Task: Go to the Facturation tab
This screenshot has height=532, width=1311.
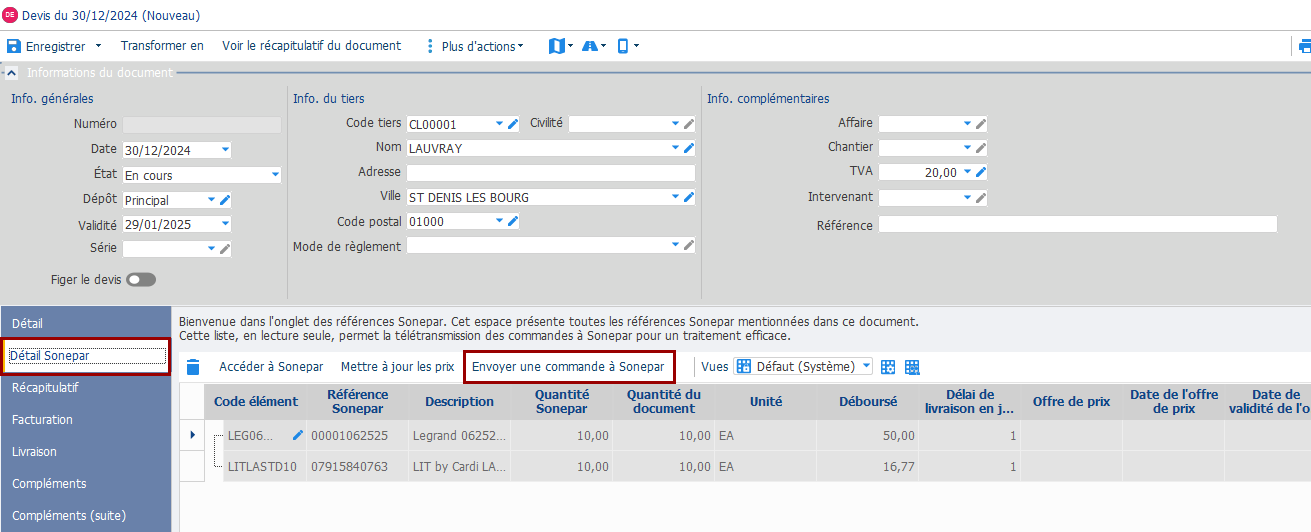Action: point(86,419)
